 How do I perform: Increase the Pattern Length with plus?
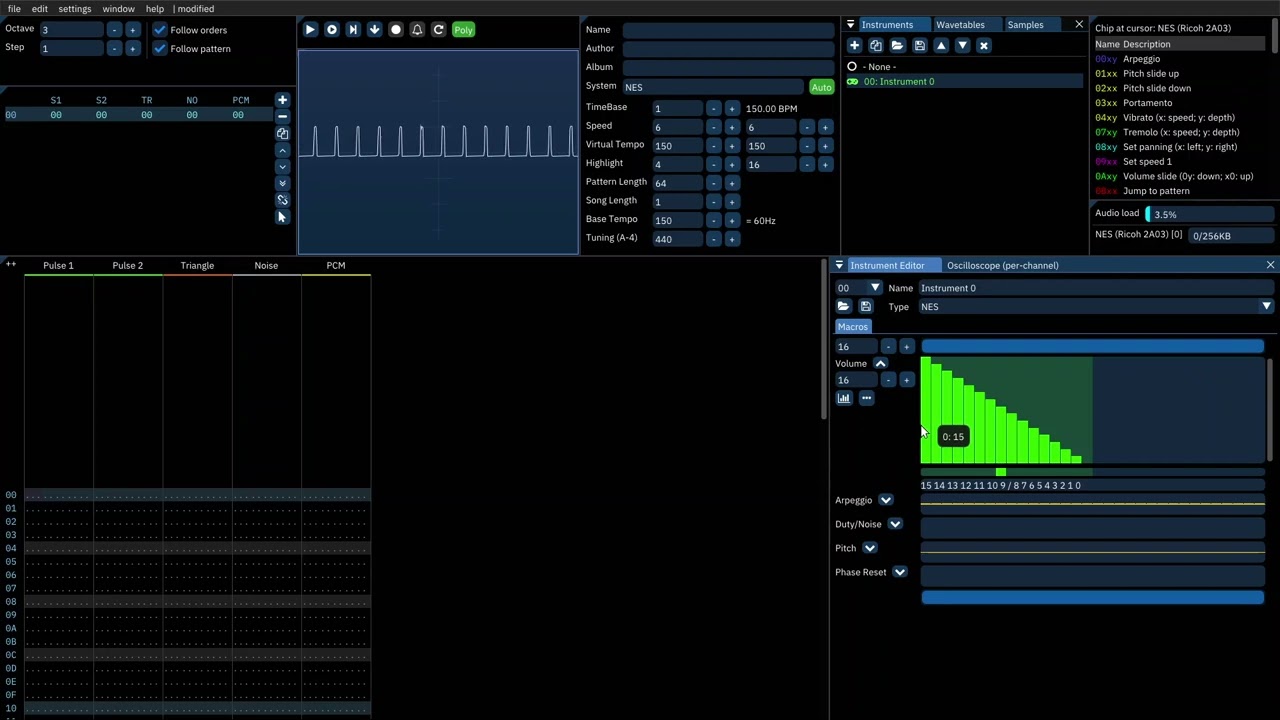click(732, 183)
